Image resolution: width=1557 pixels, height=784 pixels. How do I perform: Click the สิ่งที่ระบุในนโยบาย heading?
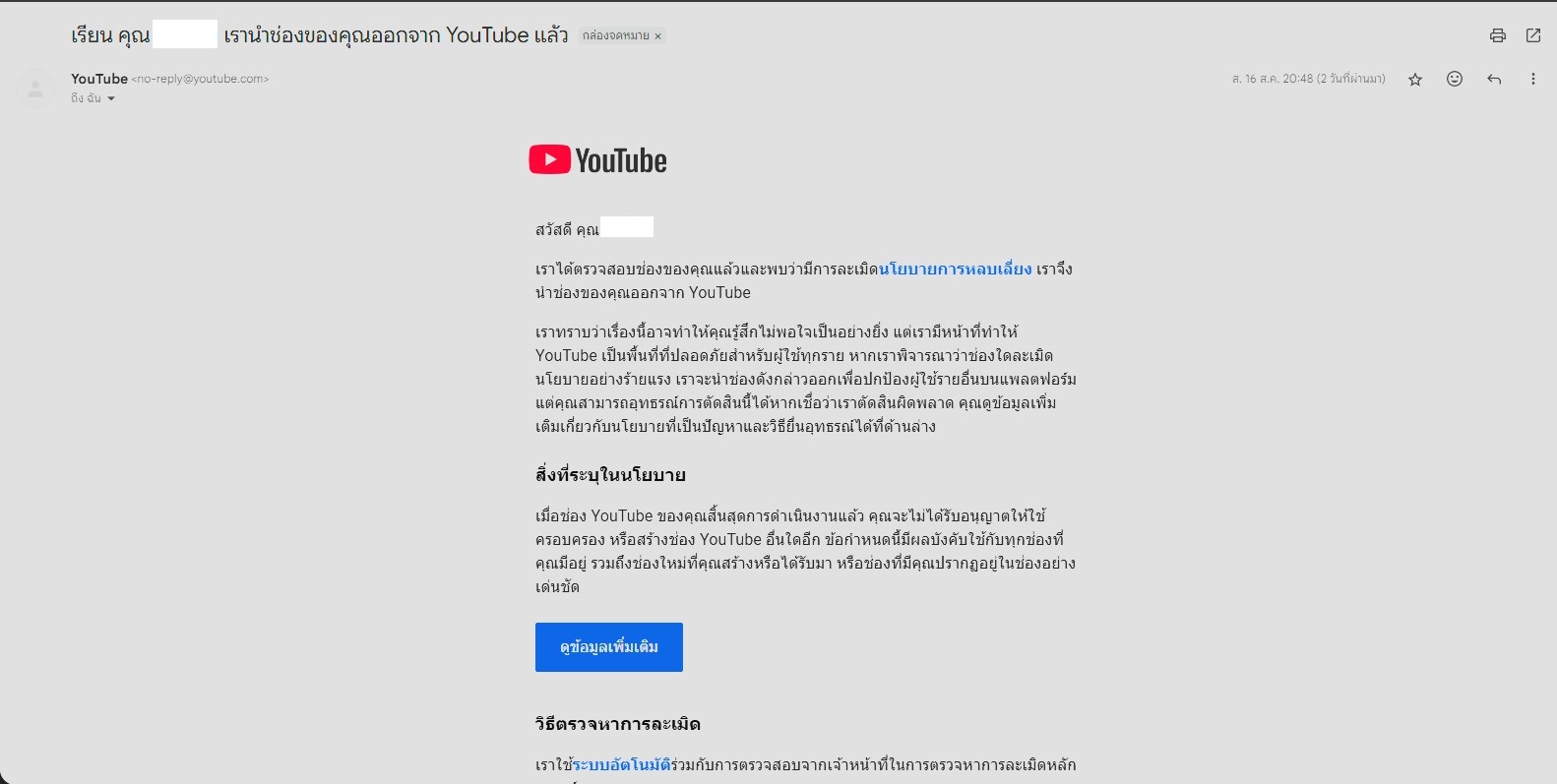coord(610,475)
